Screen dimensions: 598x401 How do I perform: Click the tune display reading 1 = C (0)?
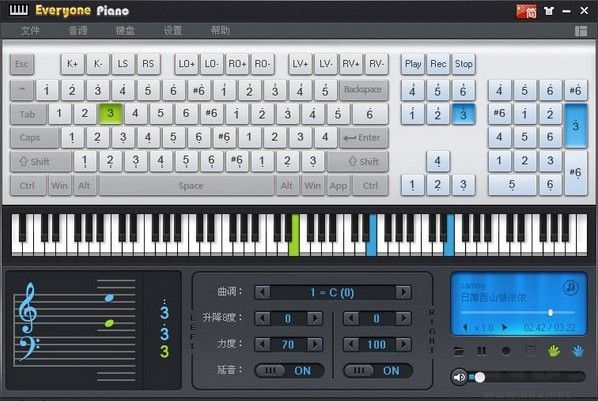point(332,293)
